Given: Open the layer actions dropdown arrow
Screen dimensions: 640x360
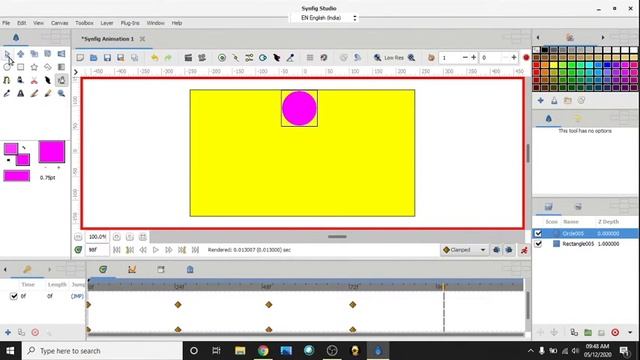Looking at the screenshot, I should pyautogui.click(x=630, y=332).
